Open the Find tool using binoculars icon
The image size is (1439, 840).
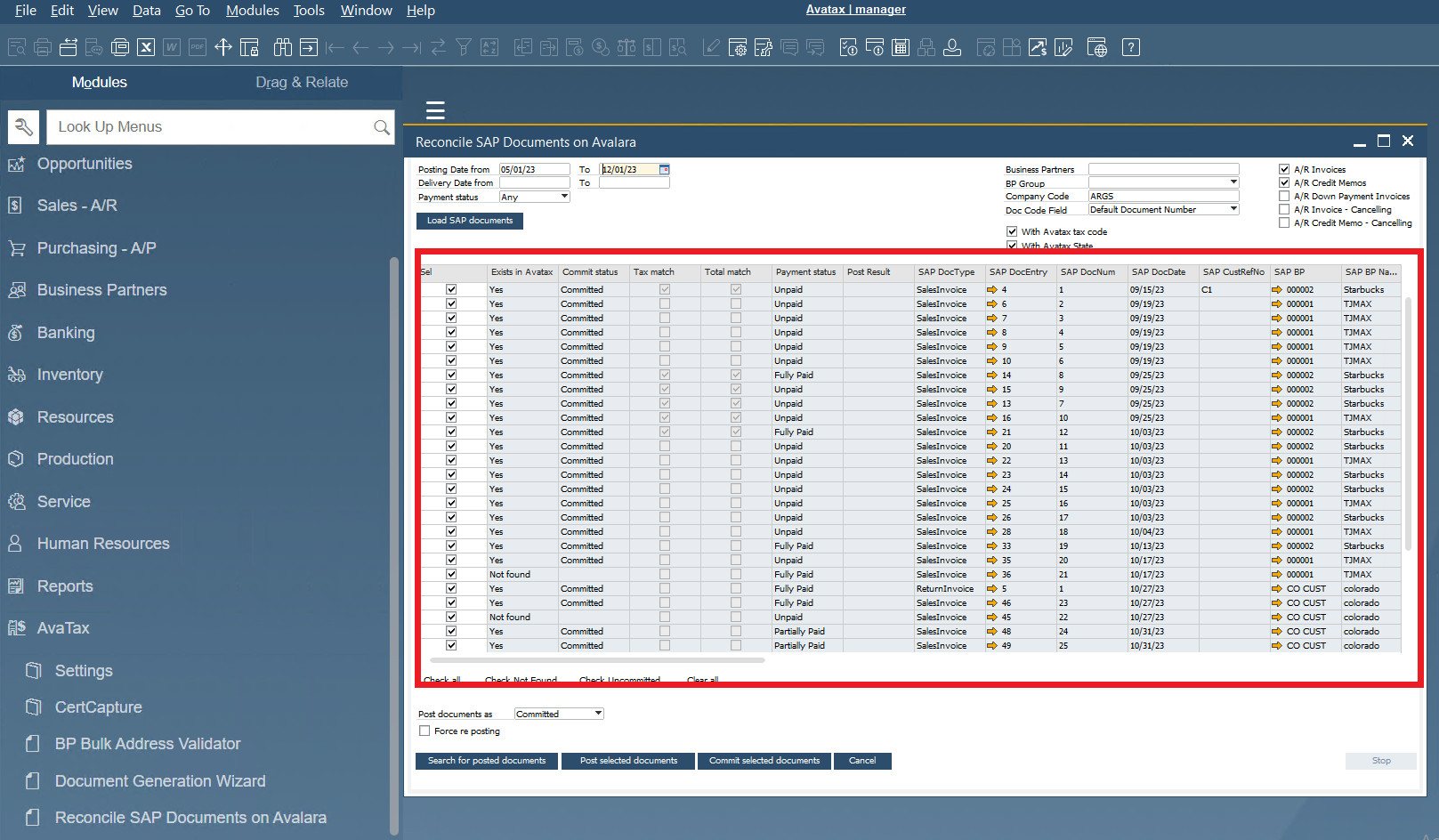(x=282, y=46)
